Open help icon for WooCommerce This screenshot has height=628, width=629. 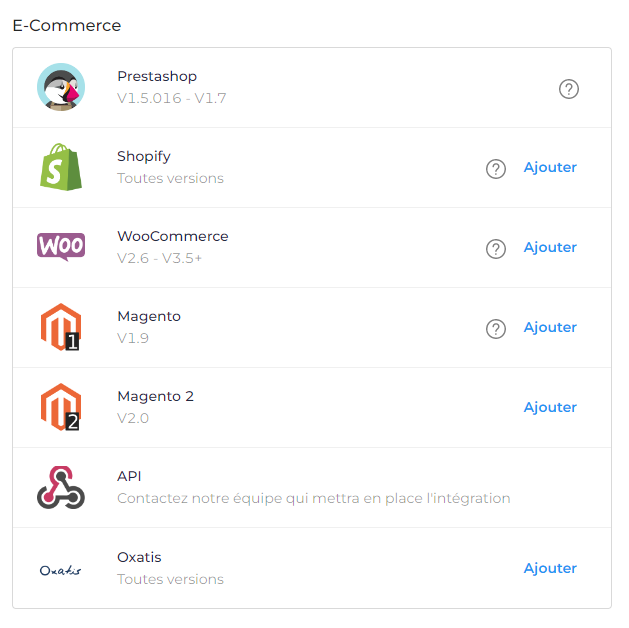[x=496, y=249]
